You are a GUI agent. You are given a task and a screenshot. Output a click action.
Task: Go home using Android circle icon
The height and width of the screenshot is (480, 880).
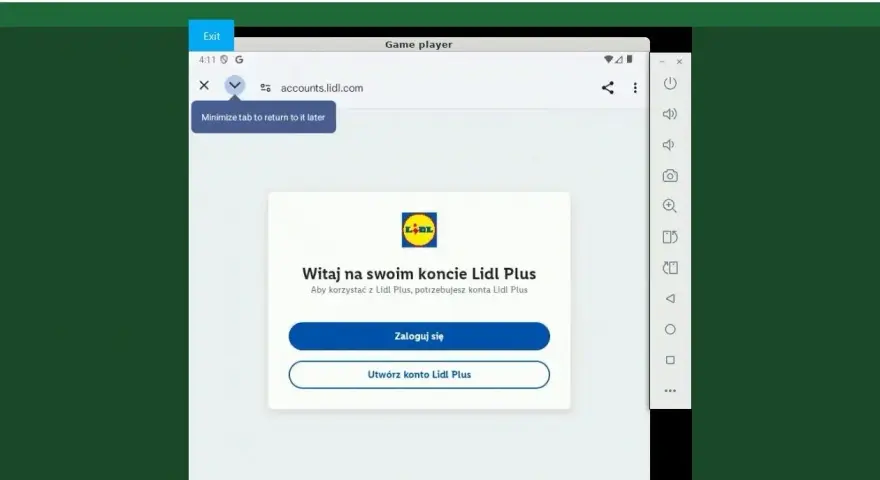[670, 330]
